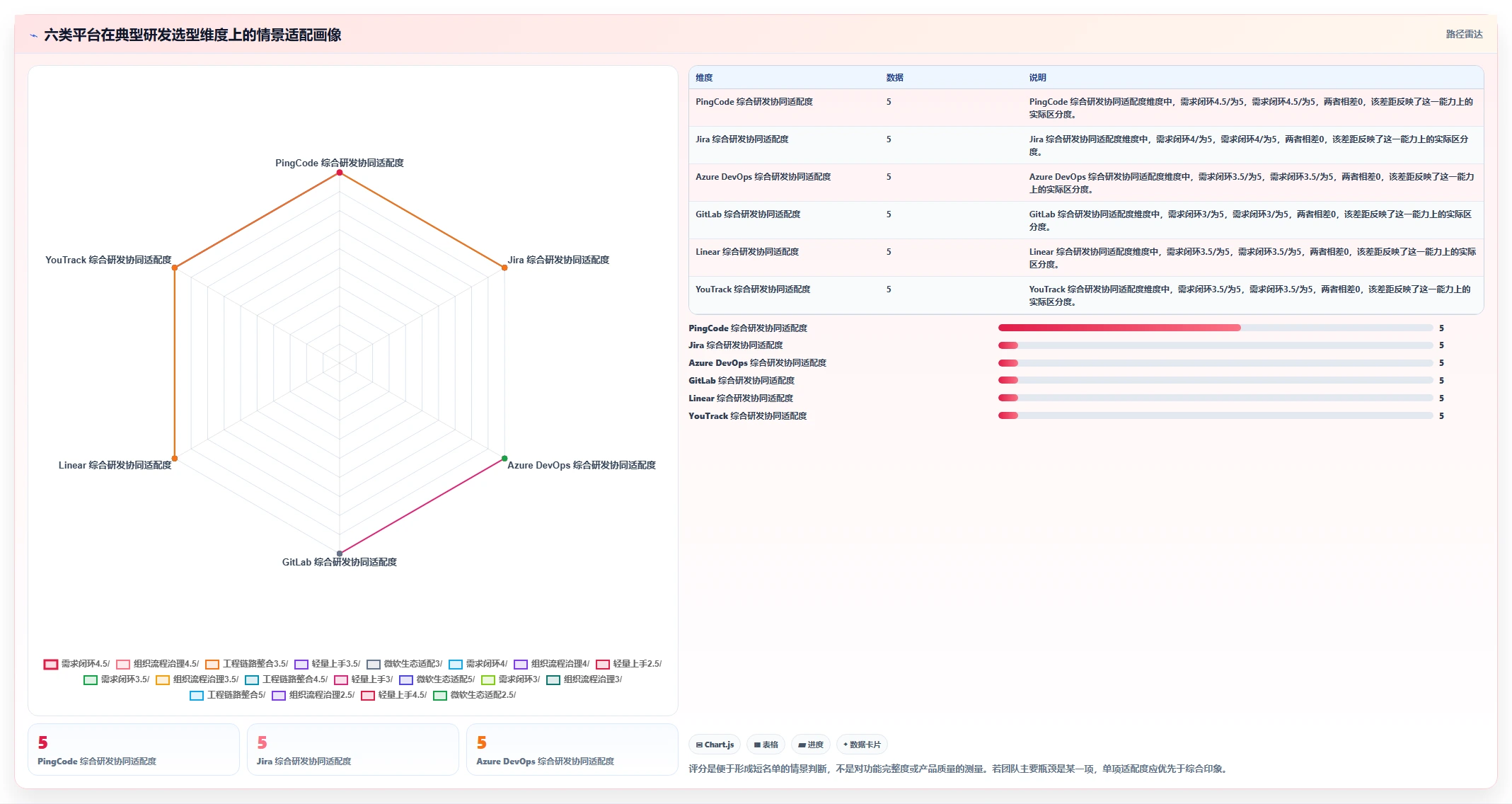Toggle the 工程链路整合5/ legend item
Screen dimensions: 1512x804
click(x=227, y=695)
